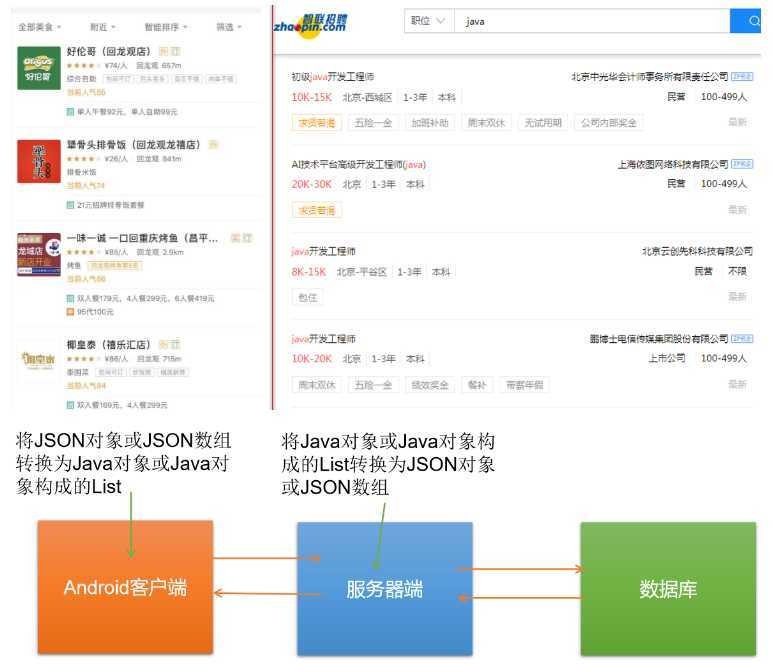This screenshot has width=772, height=668.
Task: Click the blue badge after 鹏博士电信传媒集团股份有限公司
Action: coord(742,338)
